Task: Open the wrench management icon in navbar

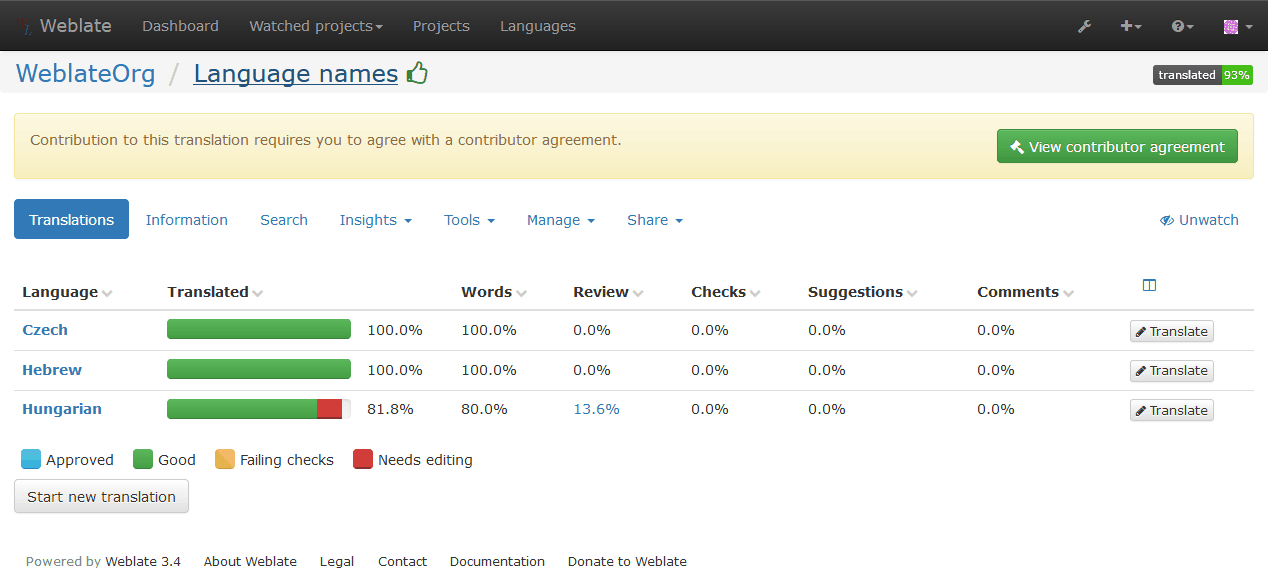Action: (1084, 26)
